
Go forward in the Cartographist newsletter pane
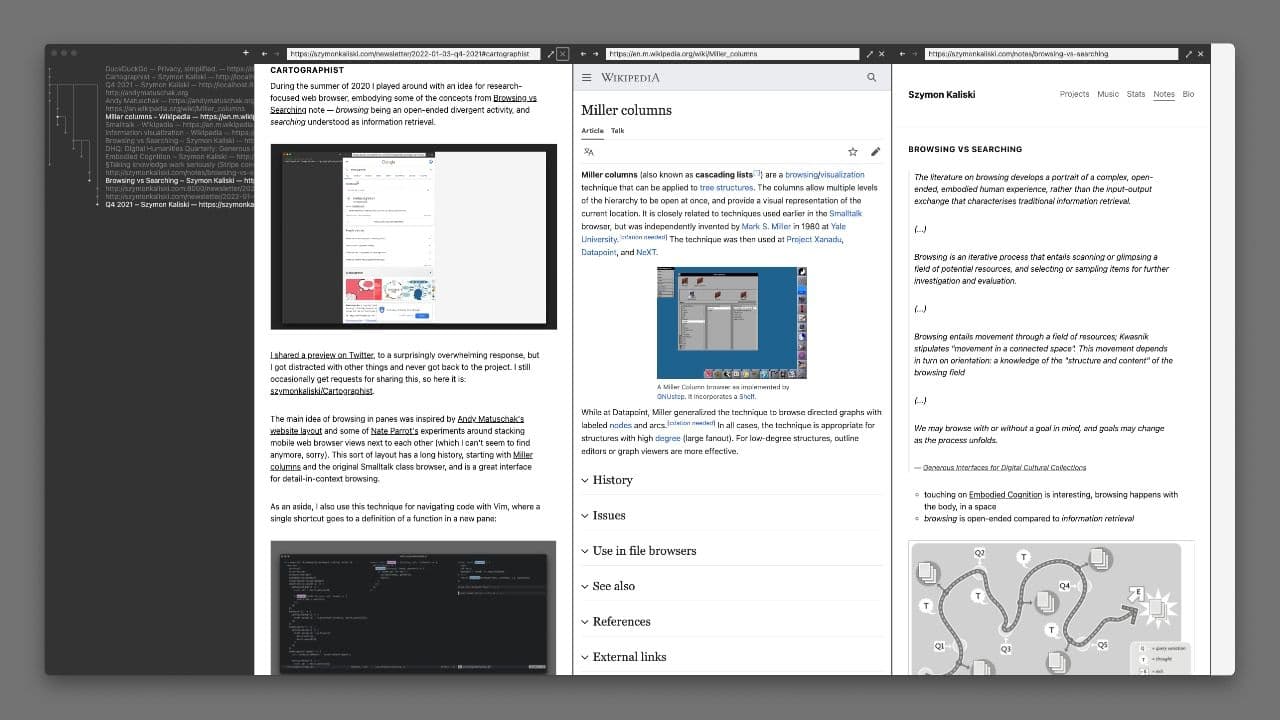pos(277,54)
